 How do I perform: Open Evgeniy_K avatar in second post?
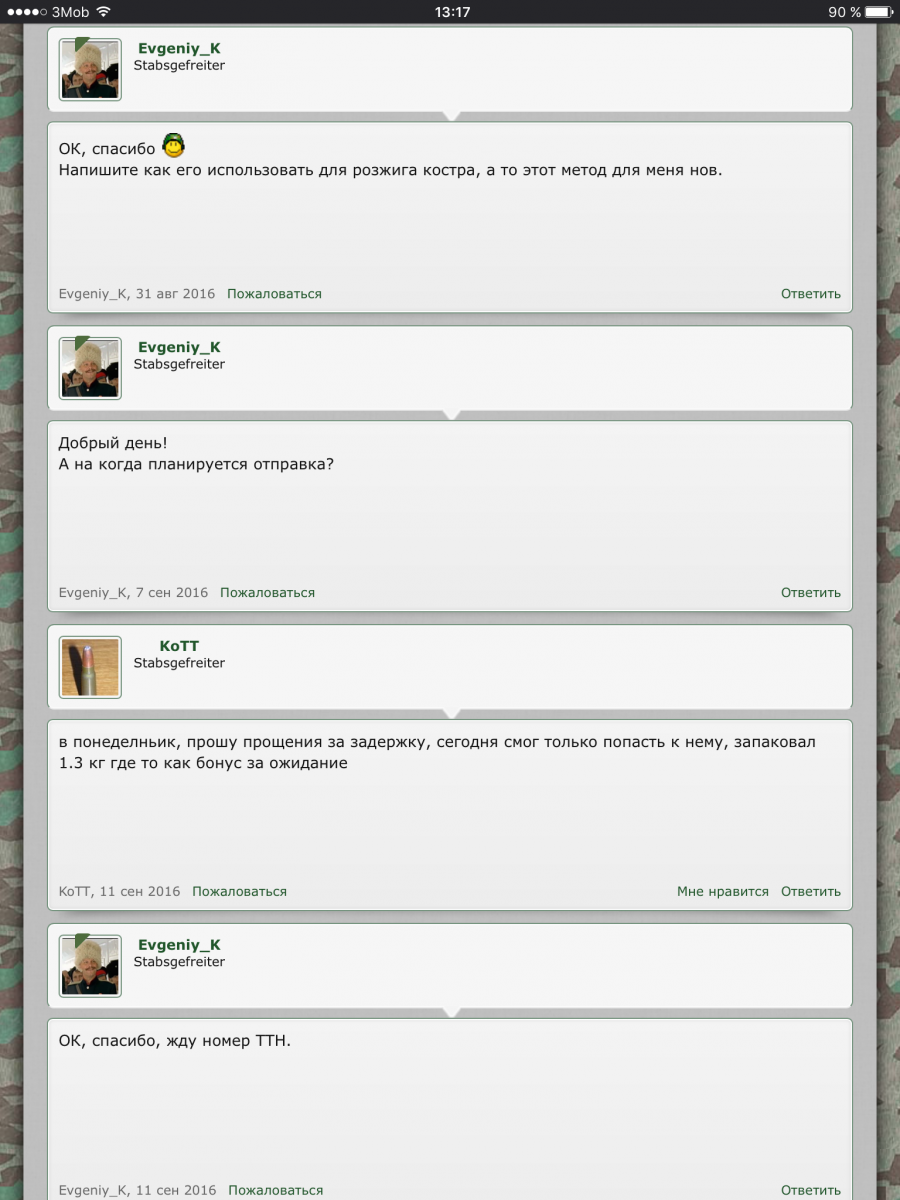[x=90, y=368]
